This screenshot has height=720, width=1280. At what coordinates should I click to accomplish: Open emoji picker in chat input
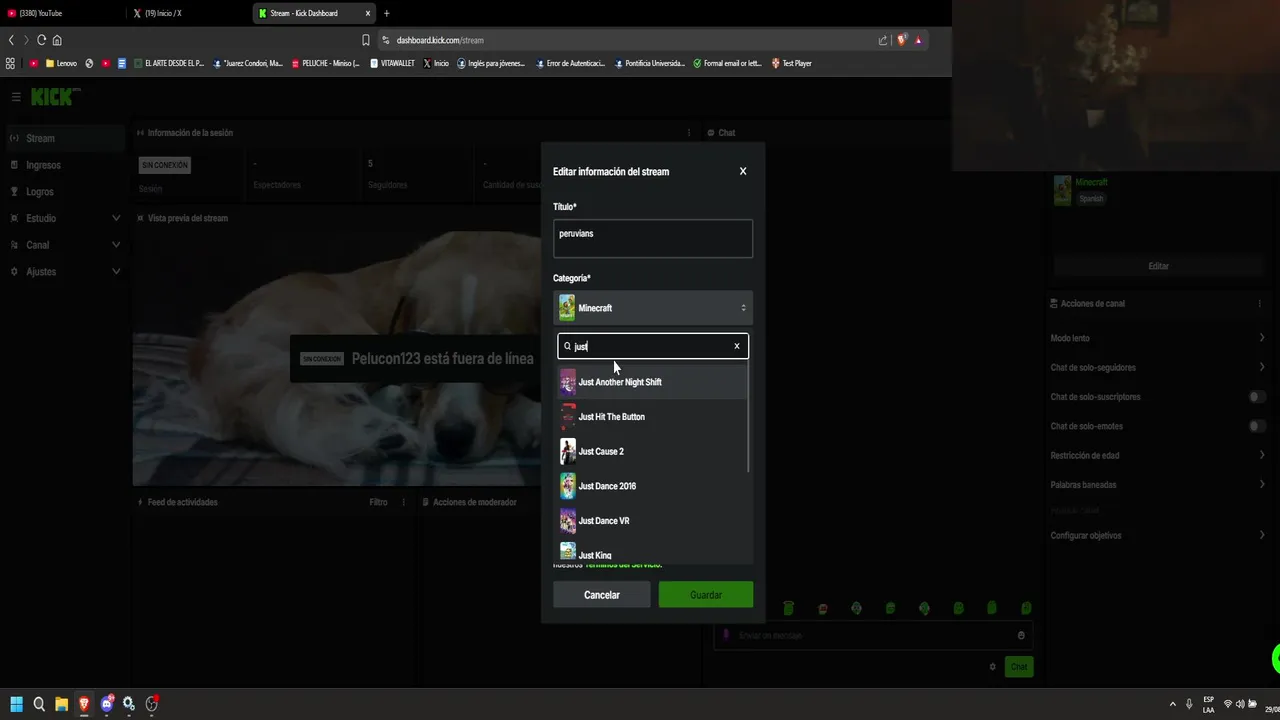coord(1020,635)
